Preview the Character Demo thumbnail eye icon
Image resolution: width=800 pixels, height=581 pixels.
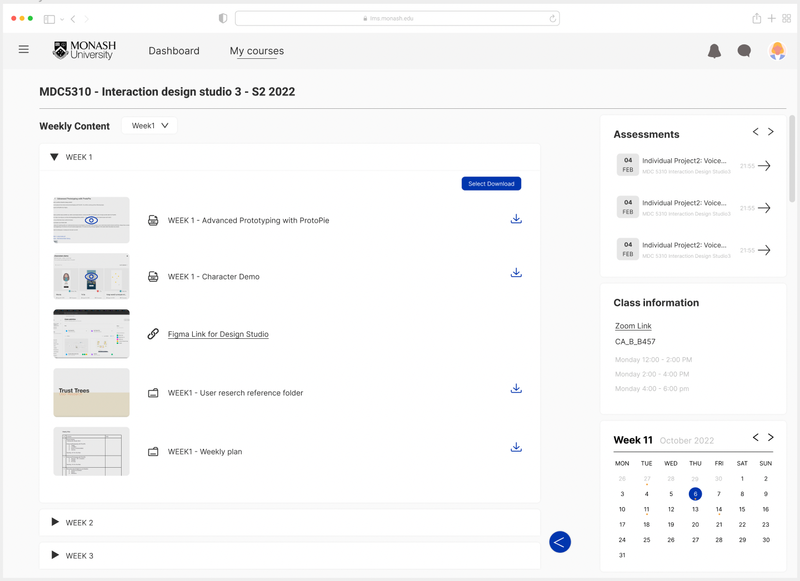pyautogui.click(x=91, y=276)
